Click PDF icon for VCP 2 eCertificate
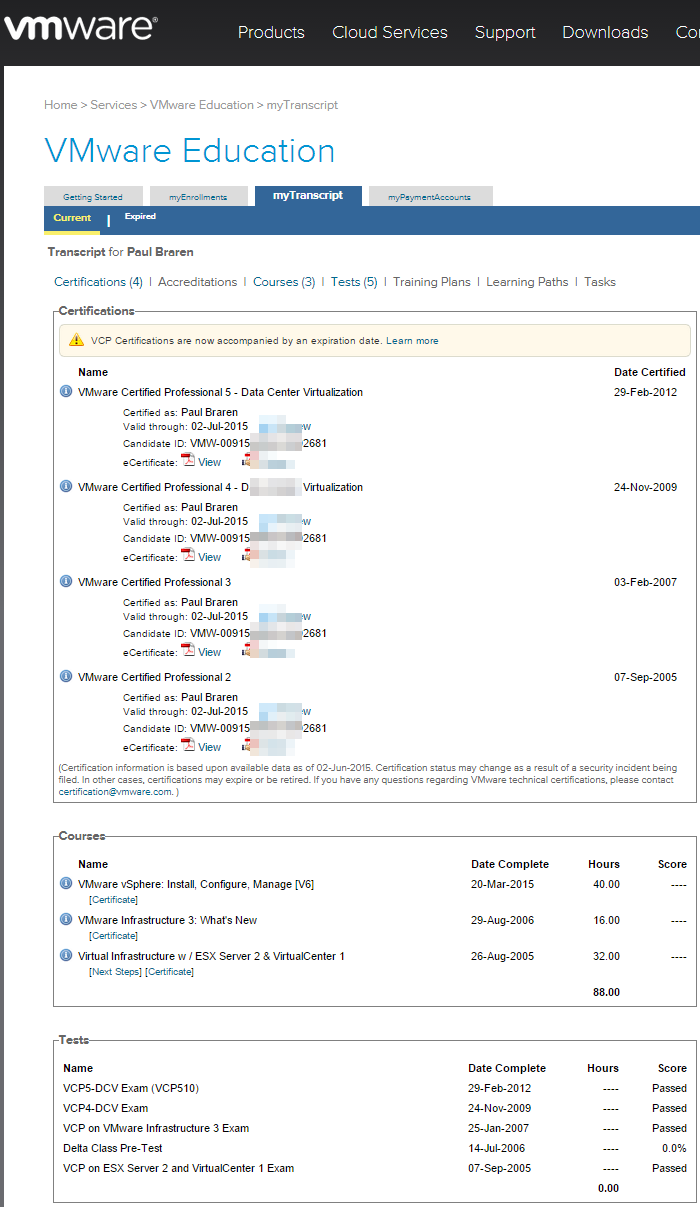700x1207 pixels. point(188,745)
